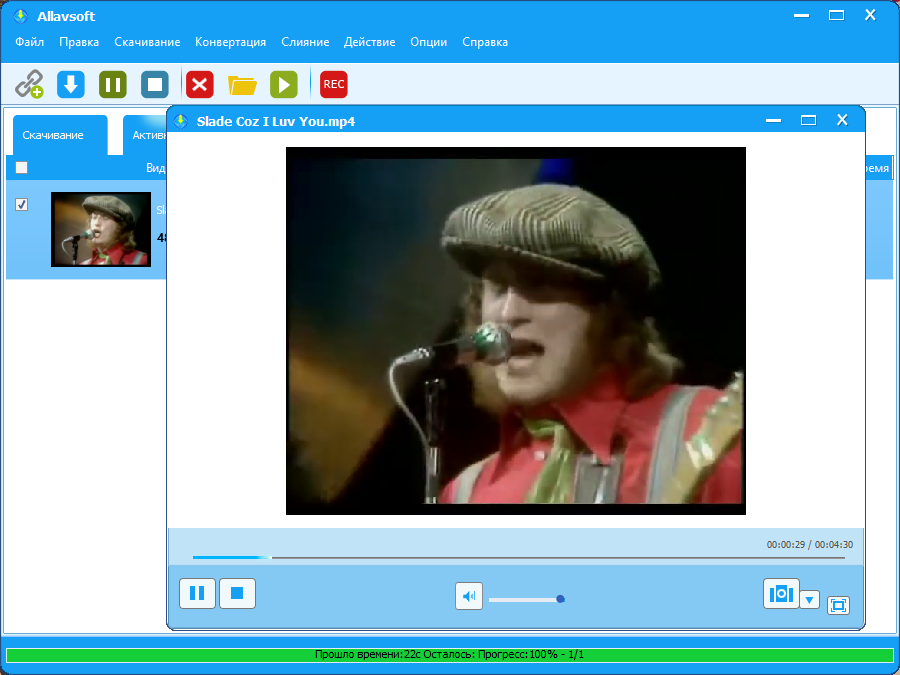Expand the snapshot options dropdown arrow

[809, 600]
